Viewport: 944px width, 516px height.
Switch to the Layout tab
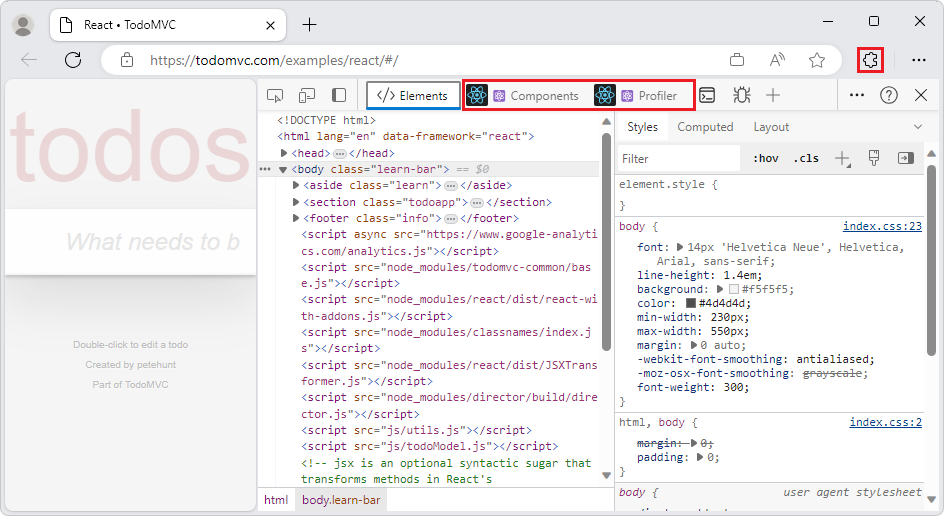point(771,127)
